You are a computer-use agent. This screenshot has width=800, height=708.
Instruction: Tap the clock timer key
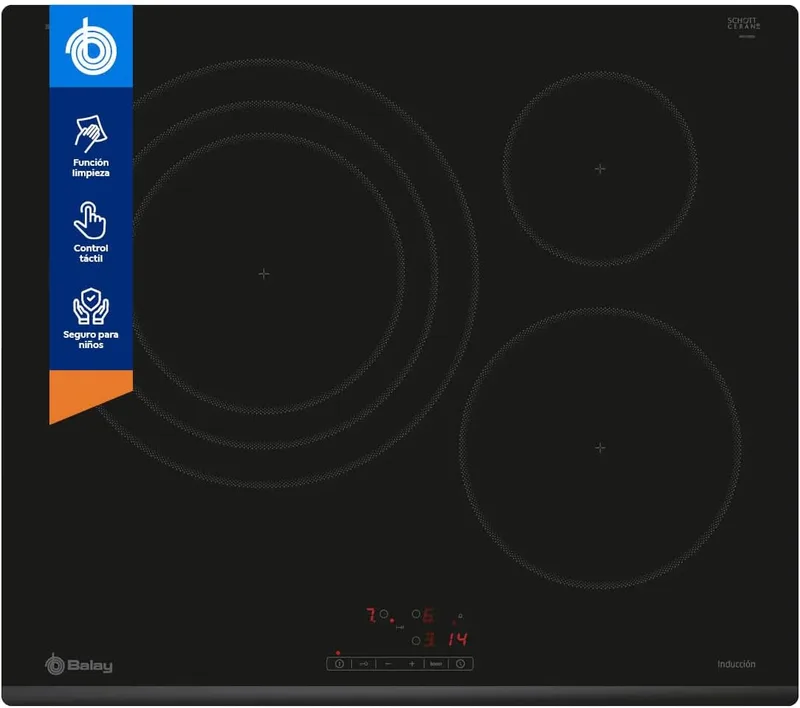460,664
